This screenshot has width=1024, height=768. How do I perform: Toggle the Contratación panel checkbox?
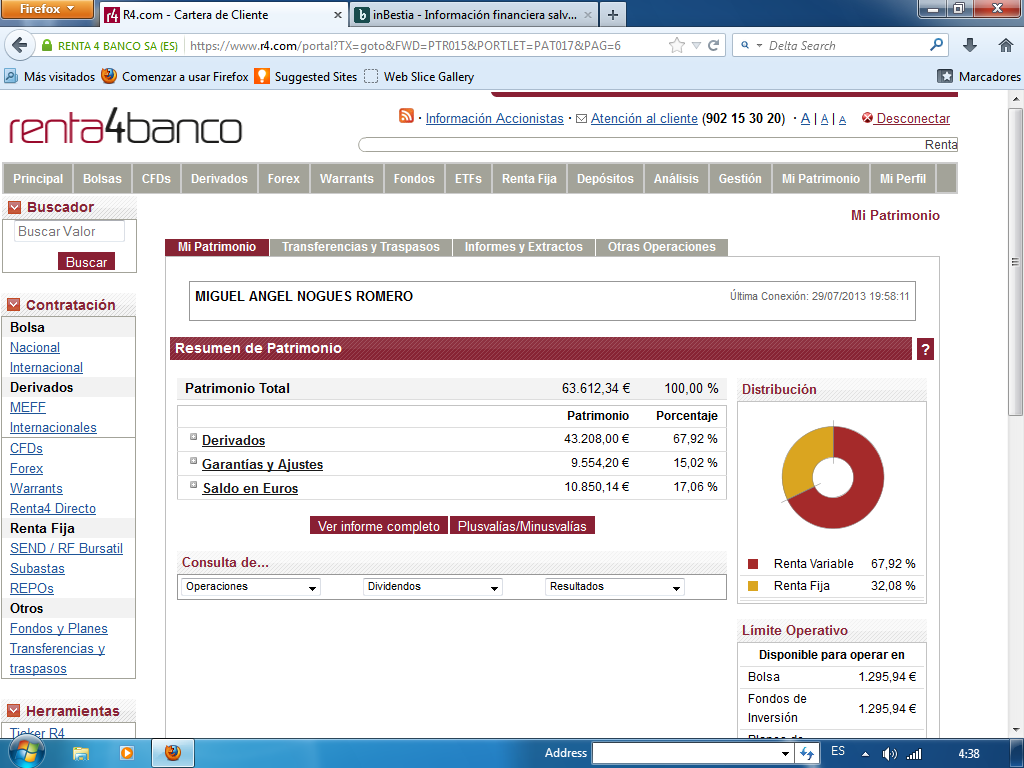14,305
